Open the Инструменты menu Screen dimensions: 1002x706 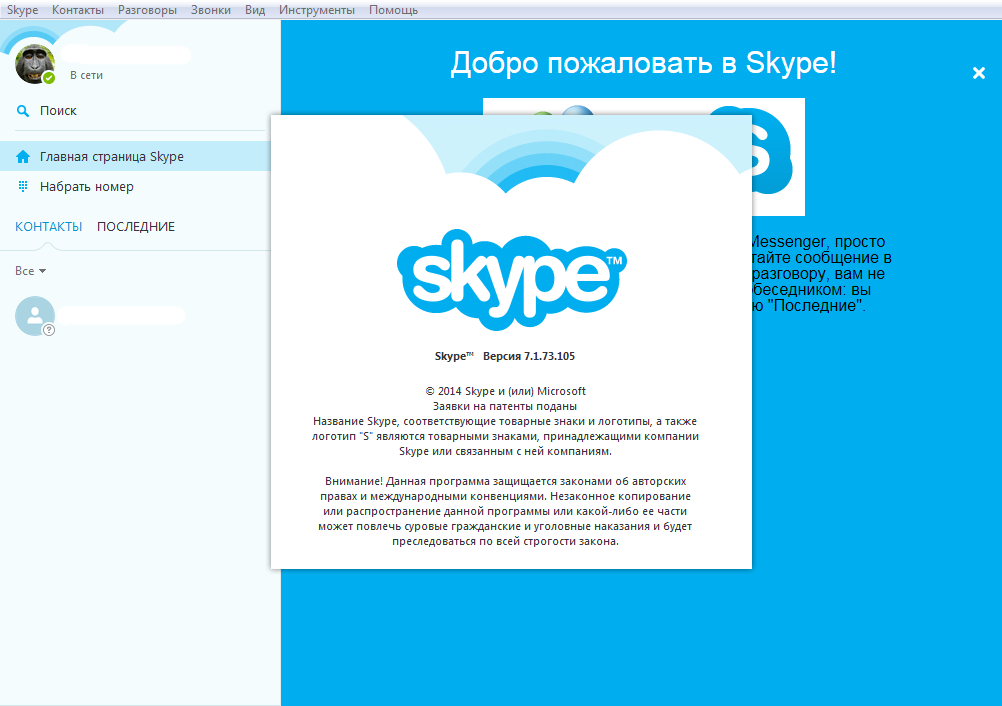click(x=317, y=10)
